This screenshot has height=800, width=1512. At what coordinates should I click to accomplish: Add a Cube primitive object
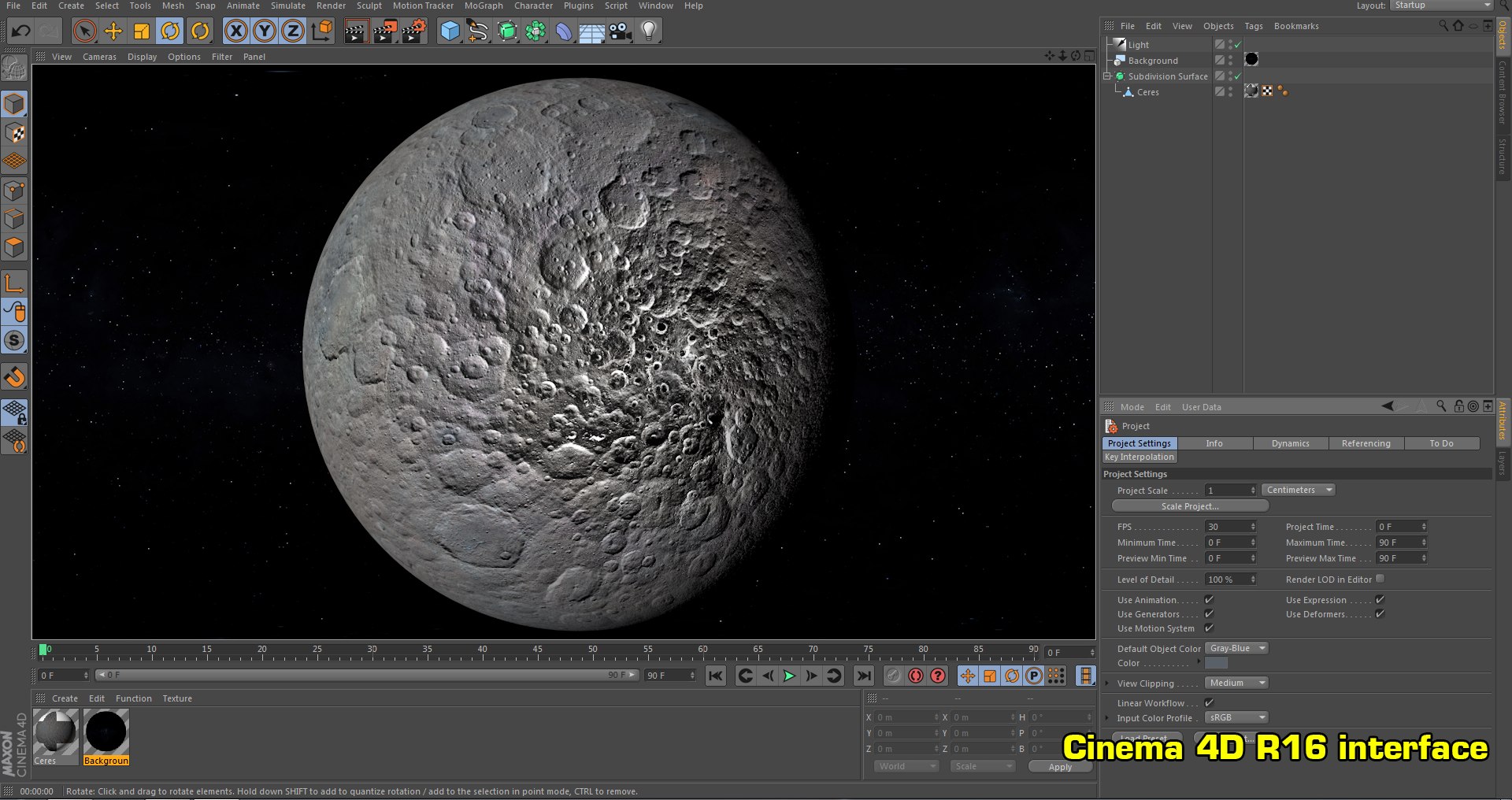(450, 31)
